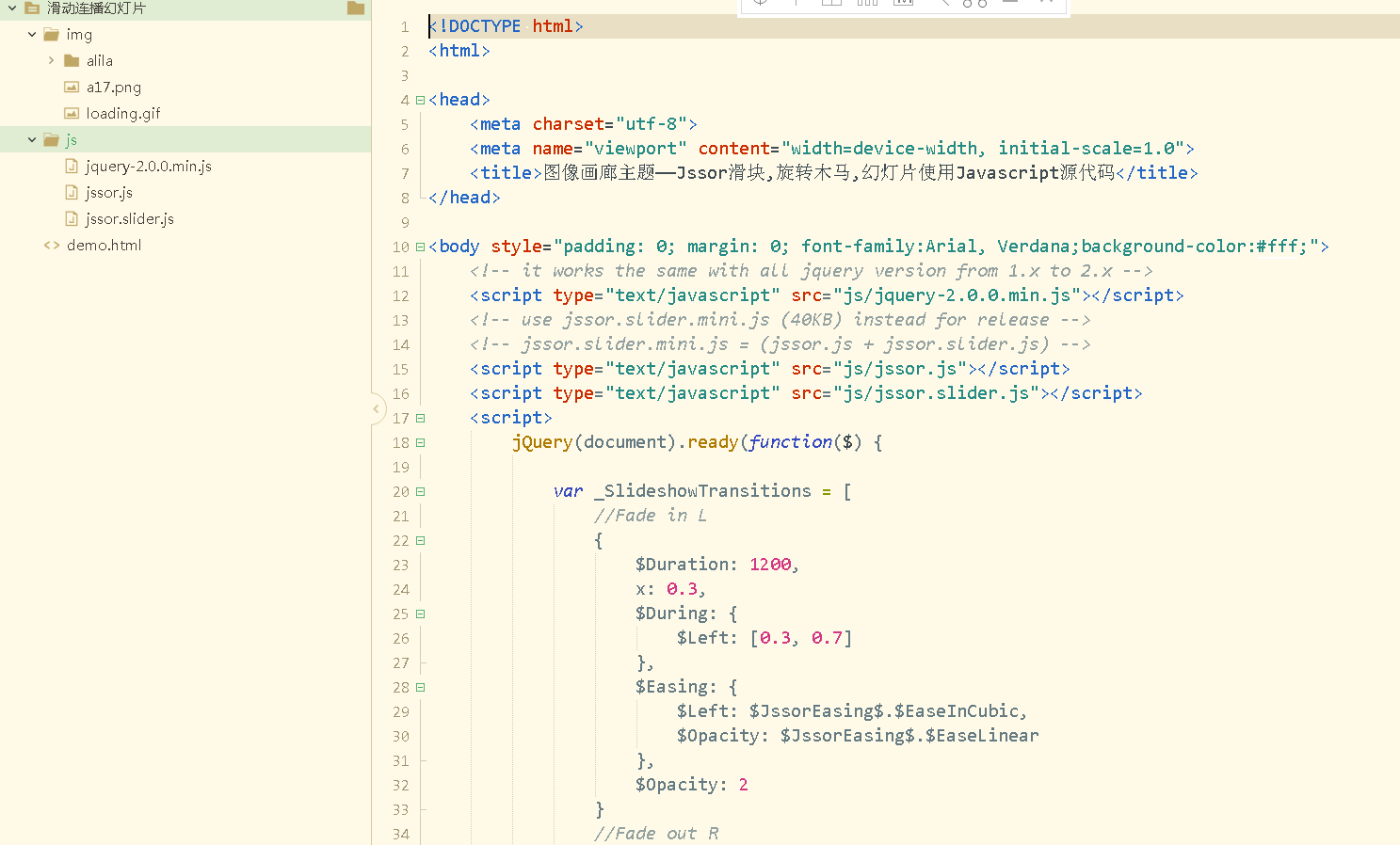The width and height of the screenshot is (1400, 845).
Task: Collapse the 滑动连播幻灯片 project root chevron
Action: tap(12, 8)
